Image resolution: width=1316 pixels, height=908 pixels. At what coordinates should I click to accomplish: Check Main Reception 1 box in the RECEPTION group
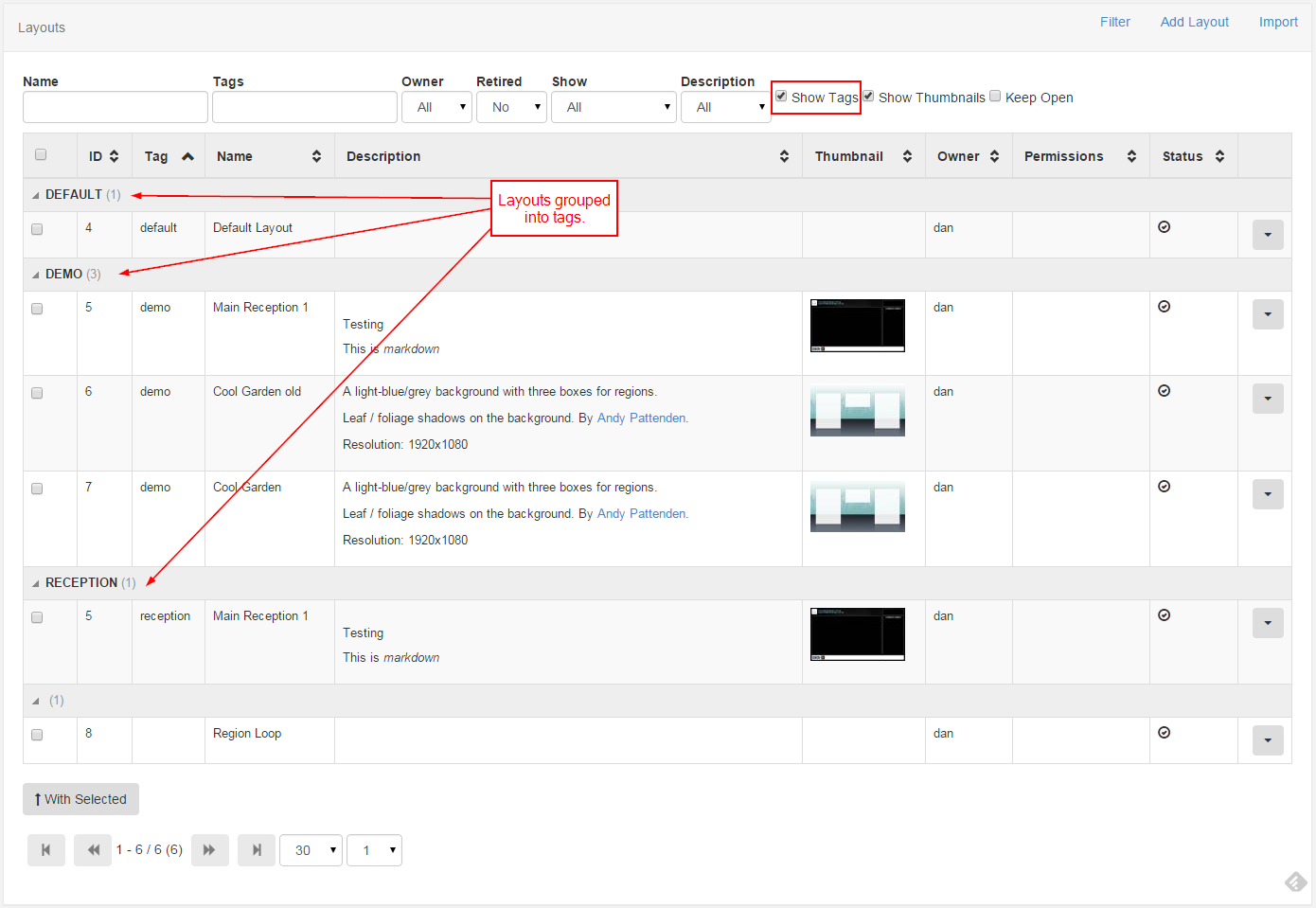tap(37, 617)
